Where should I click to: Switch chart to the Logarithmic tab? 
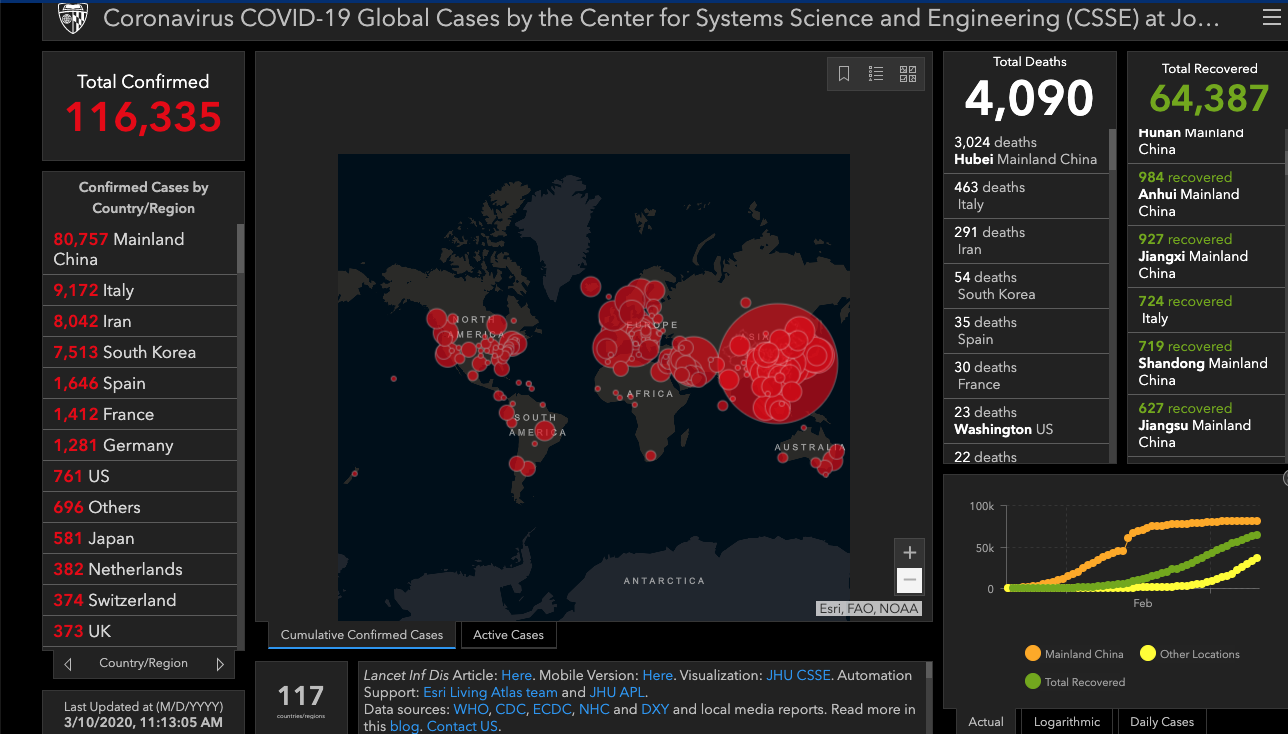(x=1066, y=722)
